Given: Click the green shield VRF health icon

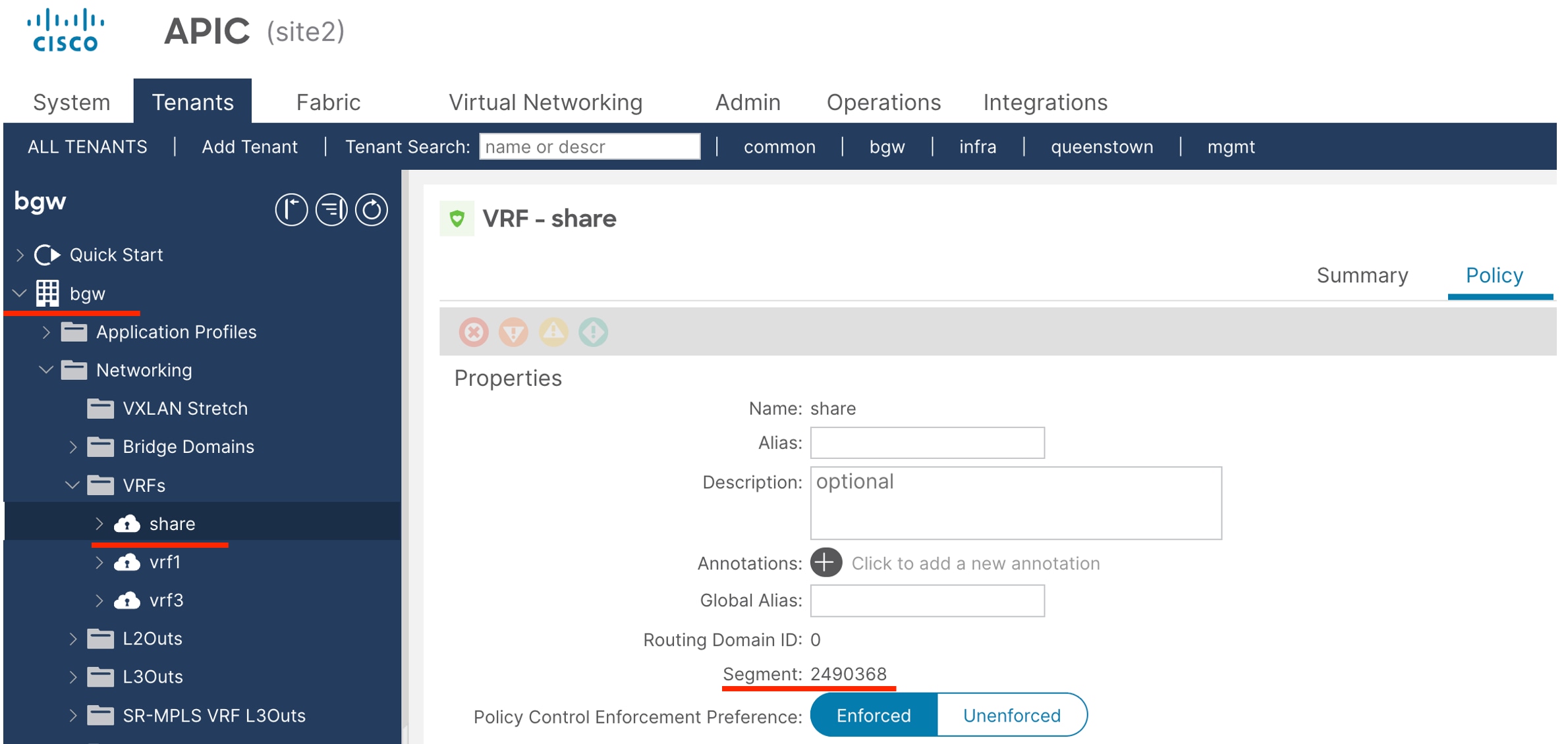Looking at the screenshot, I should point(457,219).
